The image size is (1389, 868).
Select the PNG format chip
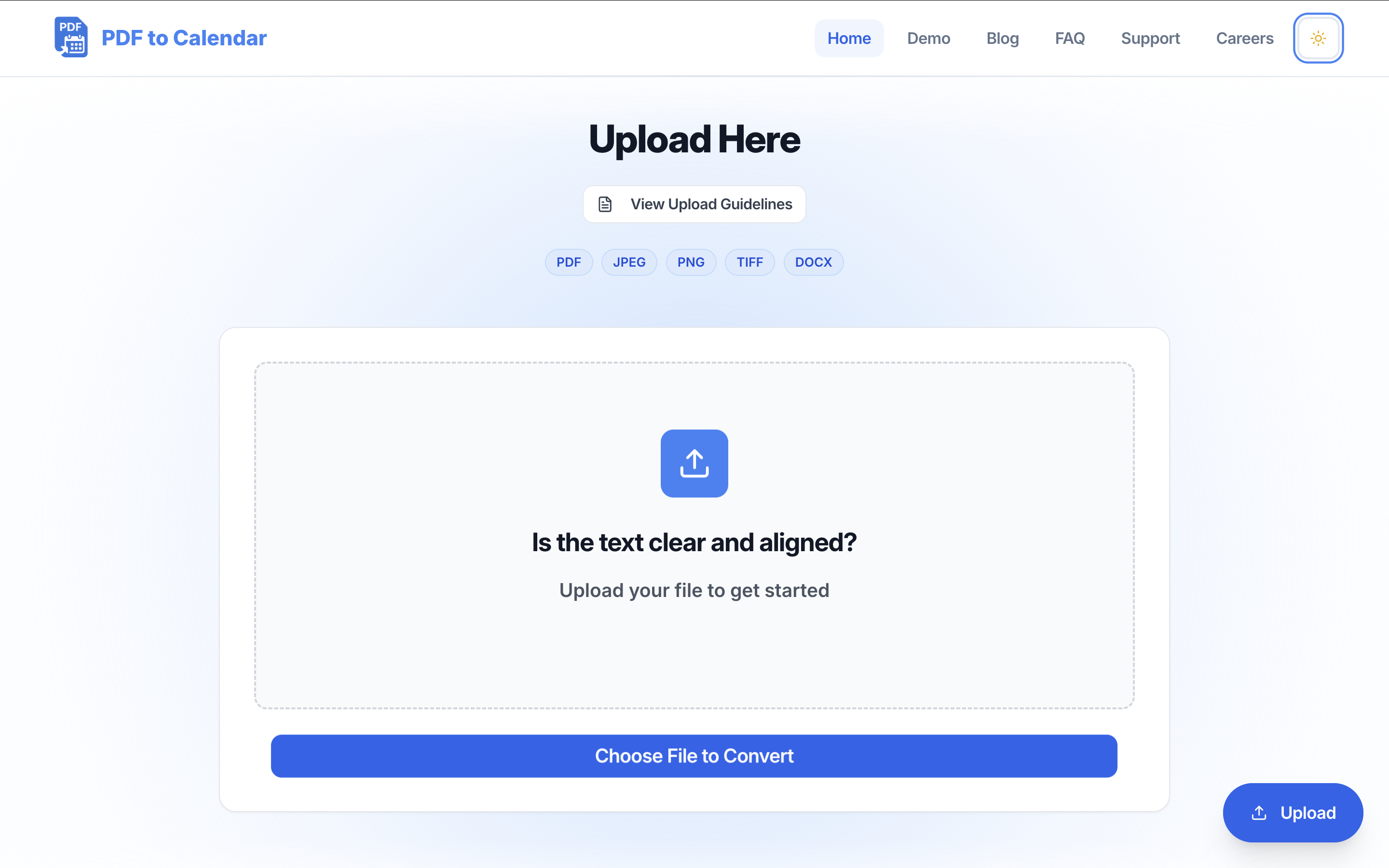pyautogui.click(x=691, y=262)
